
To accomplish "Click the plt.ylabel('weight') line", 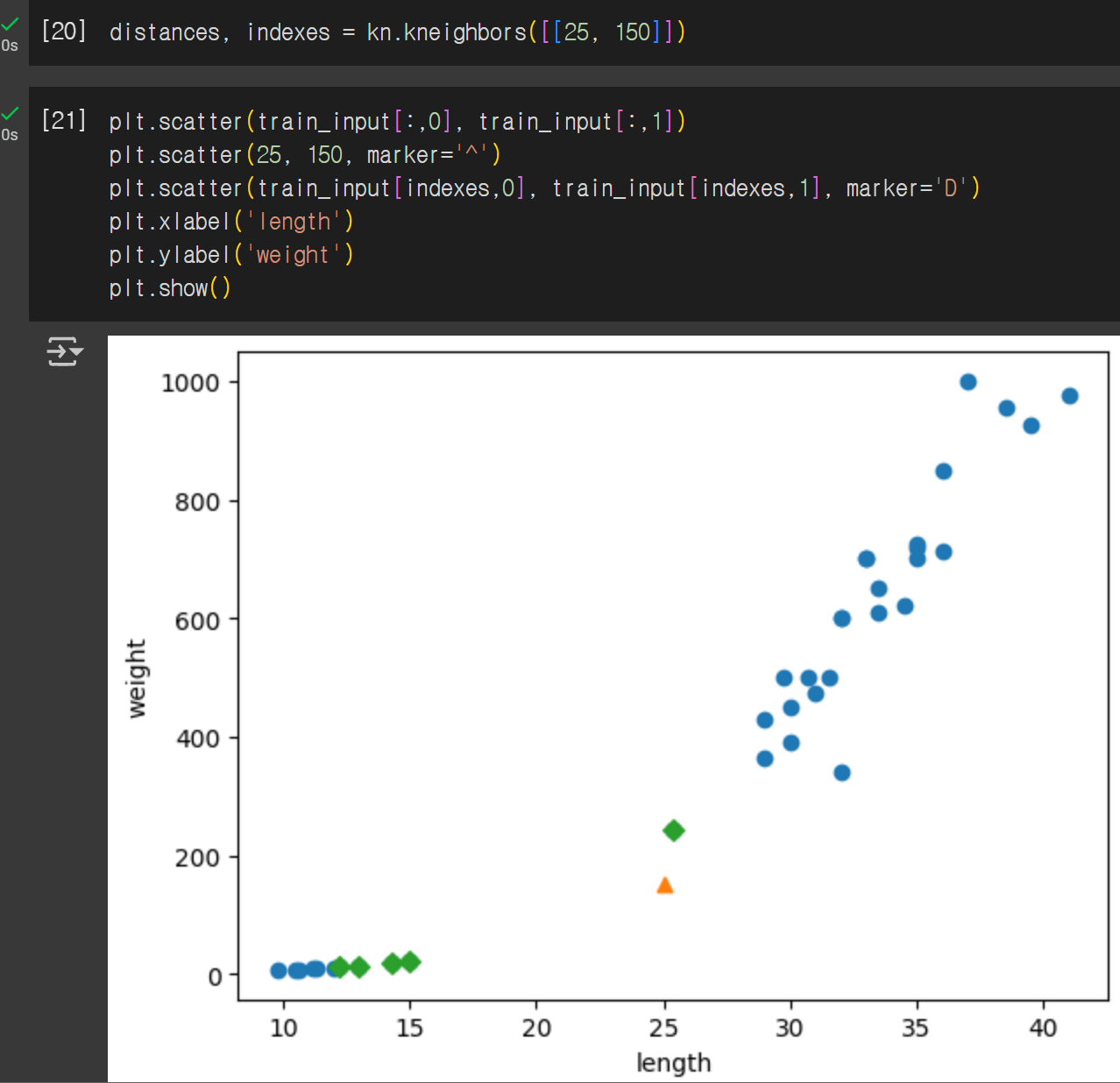I will (231, 255).
